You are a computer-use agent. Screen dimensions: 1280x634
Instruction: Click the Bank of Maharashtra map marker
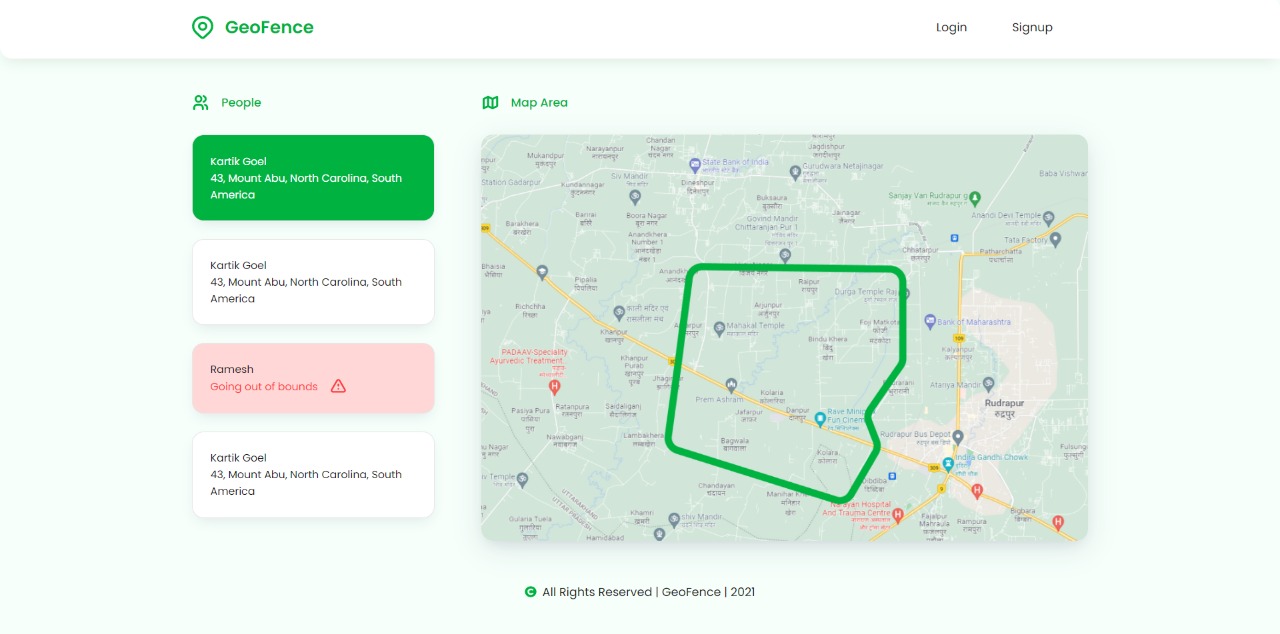(x=929, y=322)
